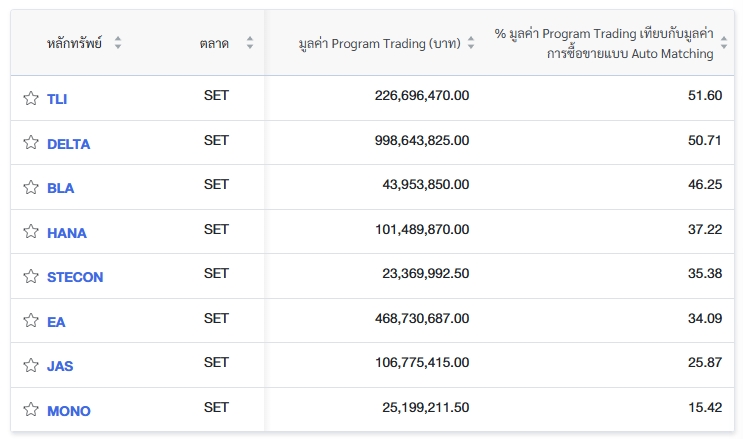This screenshot has width=743, height=439.
Task: Click SET market cell in HANA row
Action: point(216,229)
